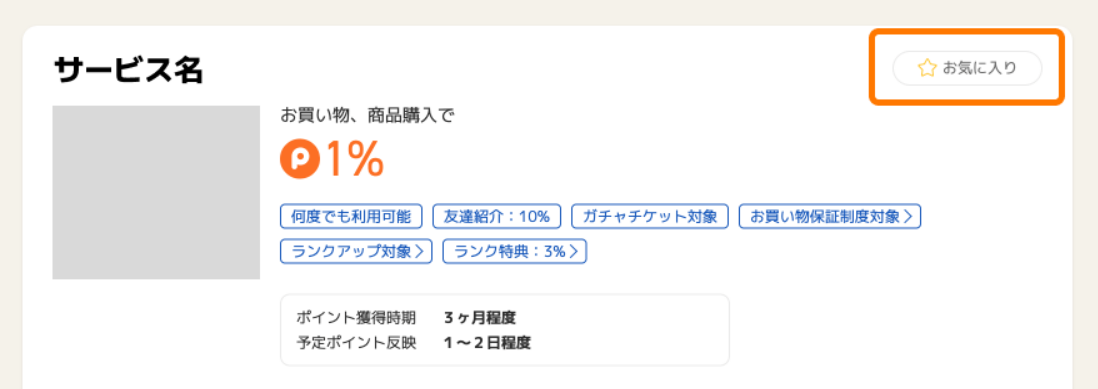Click the orange P point icon
The width and height of the screenshot is (1098, 389).
click(300, 160)
